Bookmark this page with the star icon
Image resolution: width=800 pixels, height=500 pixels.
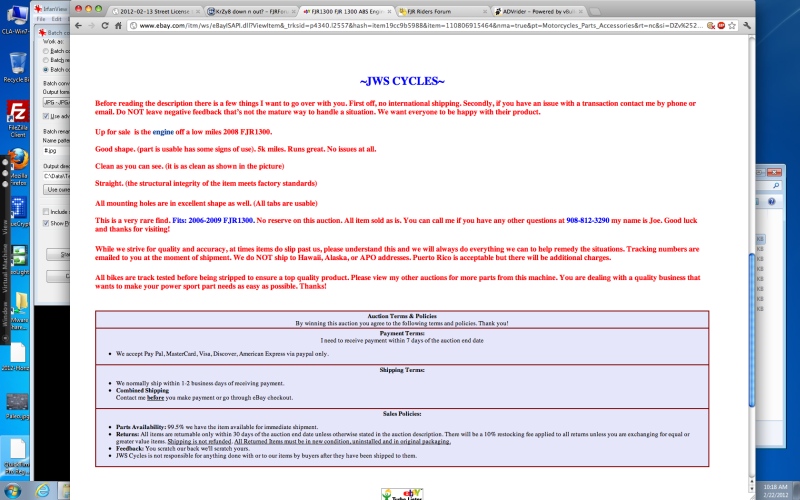[732, 26]
